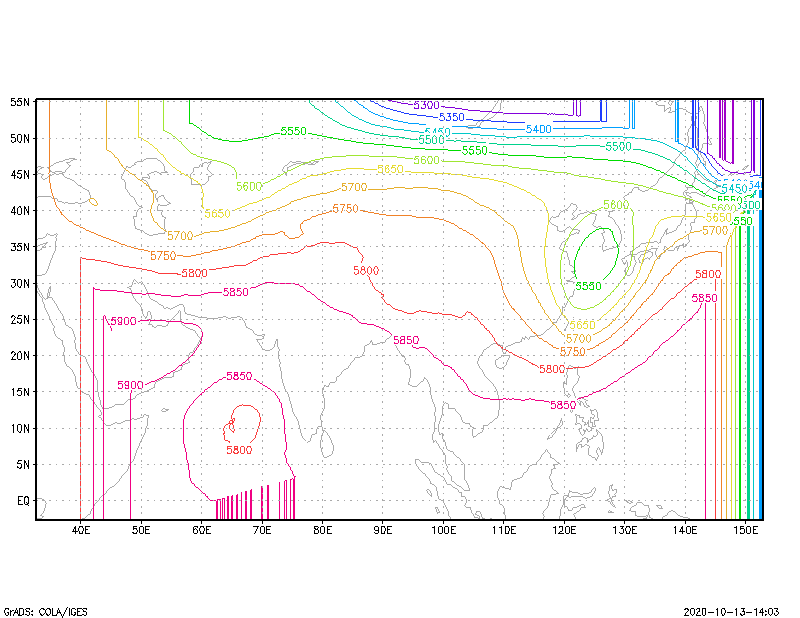Viewport: 800px width, 618px height.
Task: Click the red 5800 label under Arabian Sea closed contour
Action: tap(239, 450)
